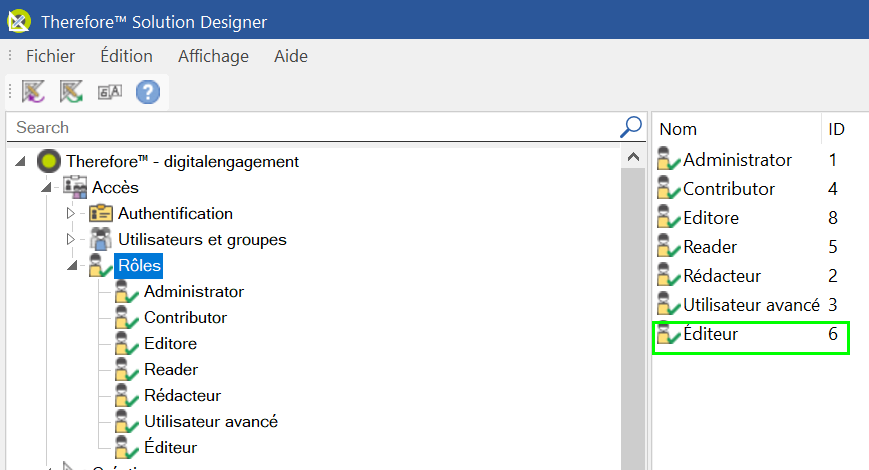Select Éditeur under Rôles in tree

[x=171, y=447]
